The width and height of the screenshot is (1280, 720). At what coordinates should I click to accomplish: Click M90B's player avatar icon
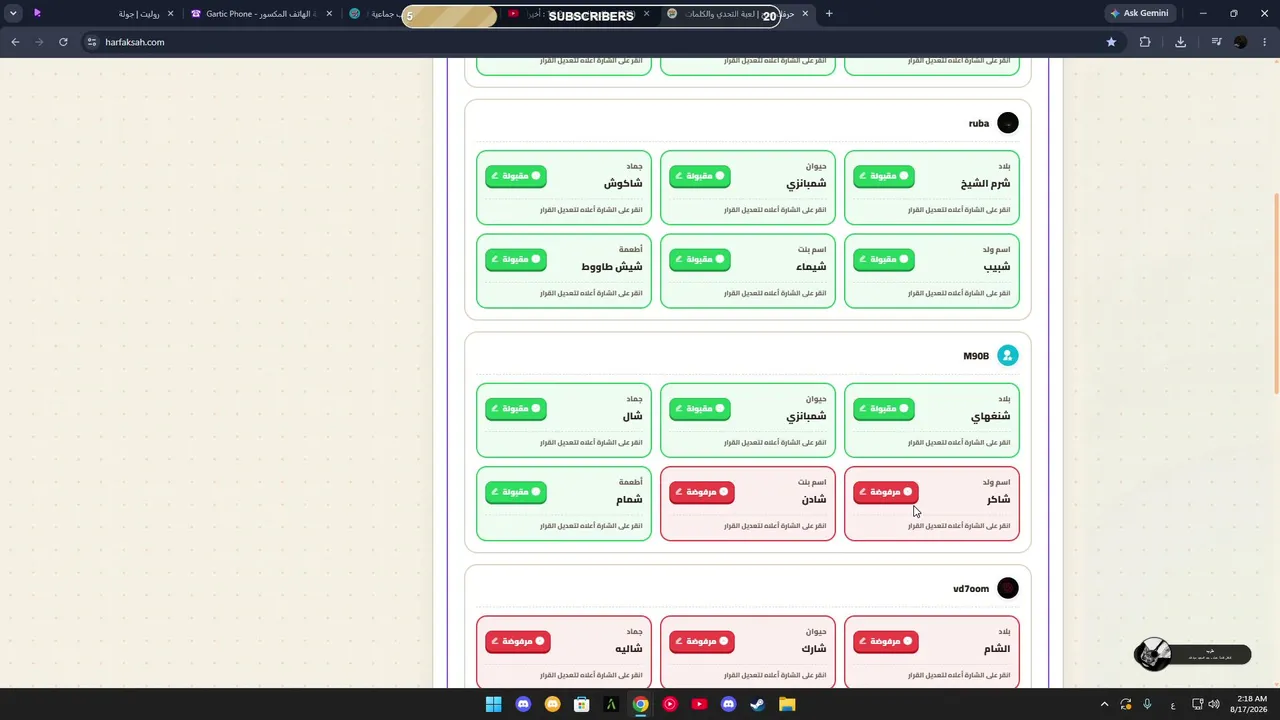click(1008, 355)
